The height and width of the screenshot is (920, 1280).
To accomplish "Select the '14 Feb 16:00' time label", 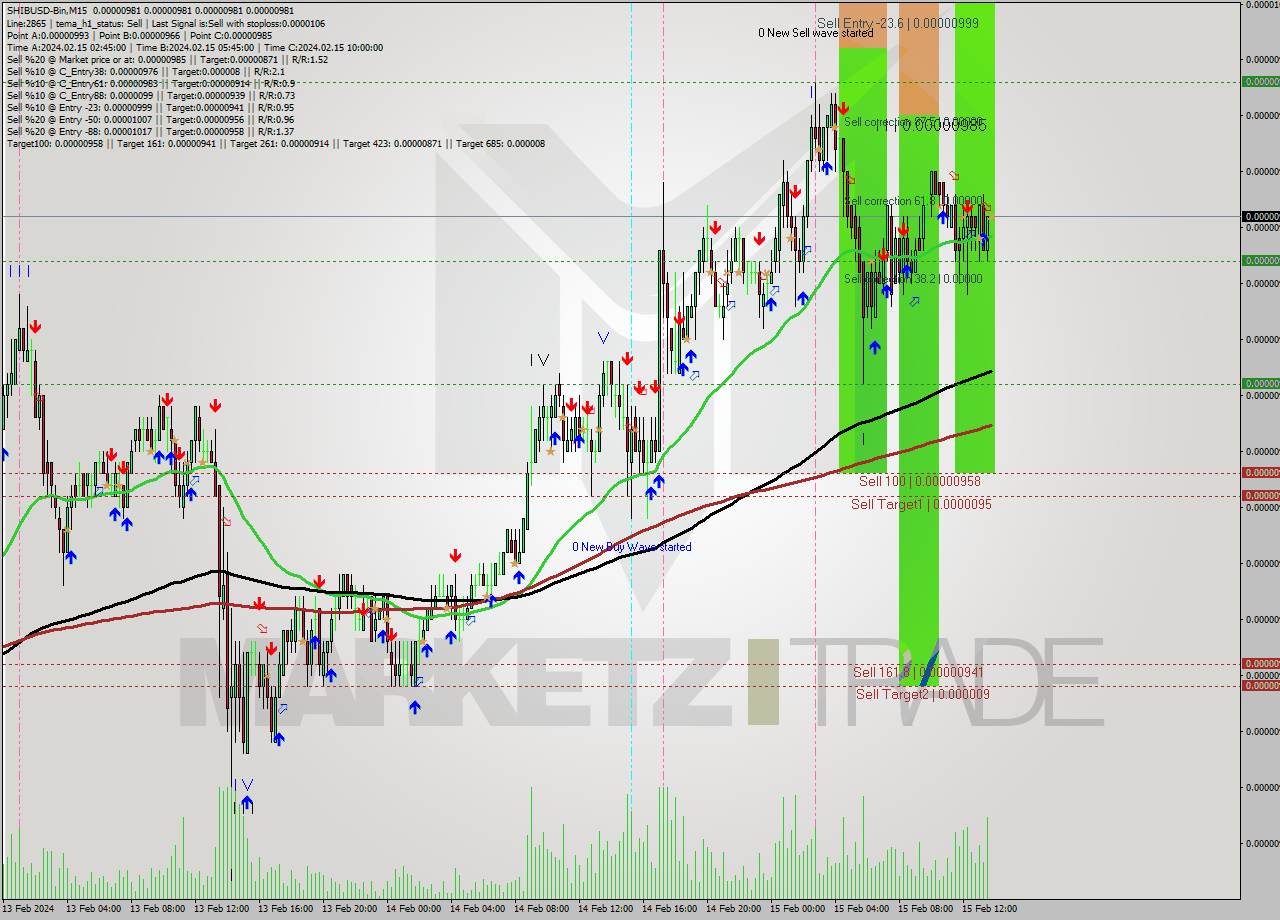I will coord(669,909).
